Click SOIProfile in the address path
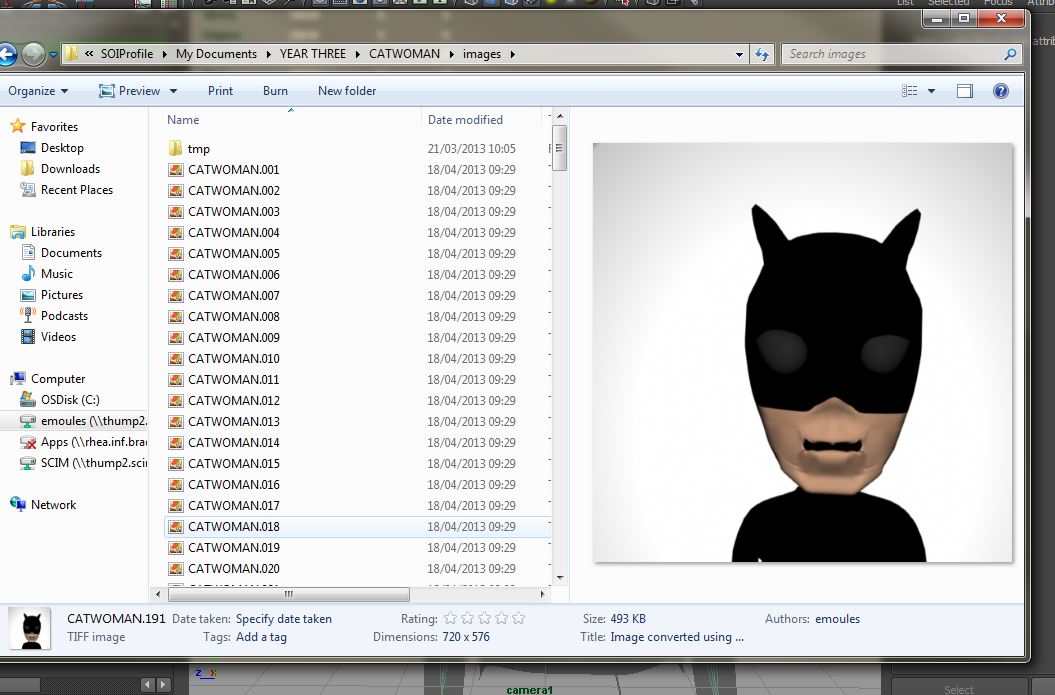1055x695 pixels. tap(126, 54)
